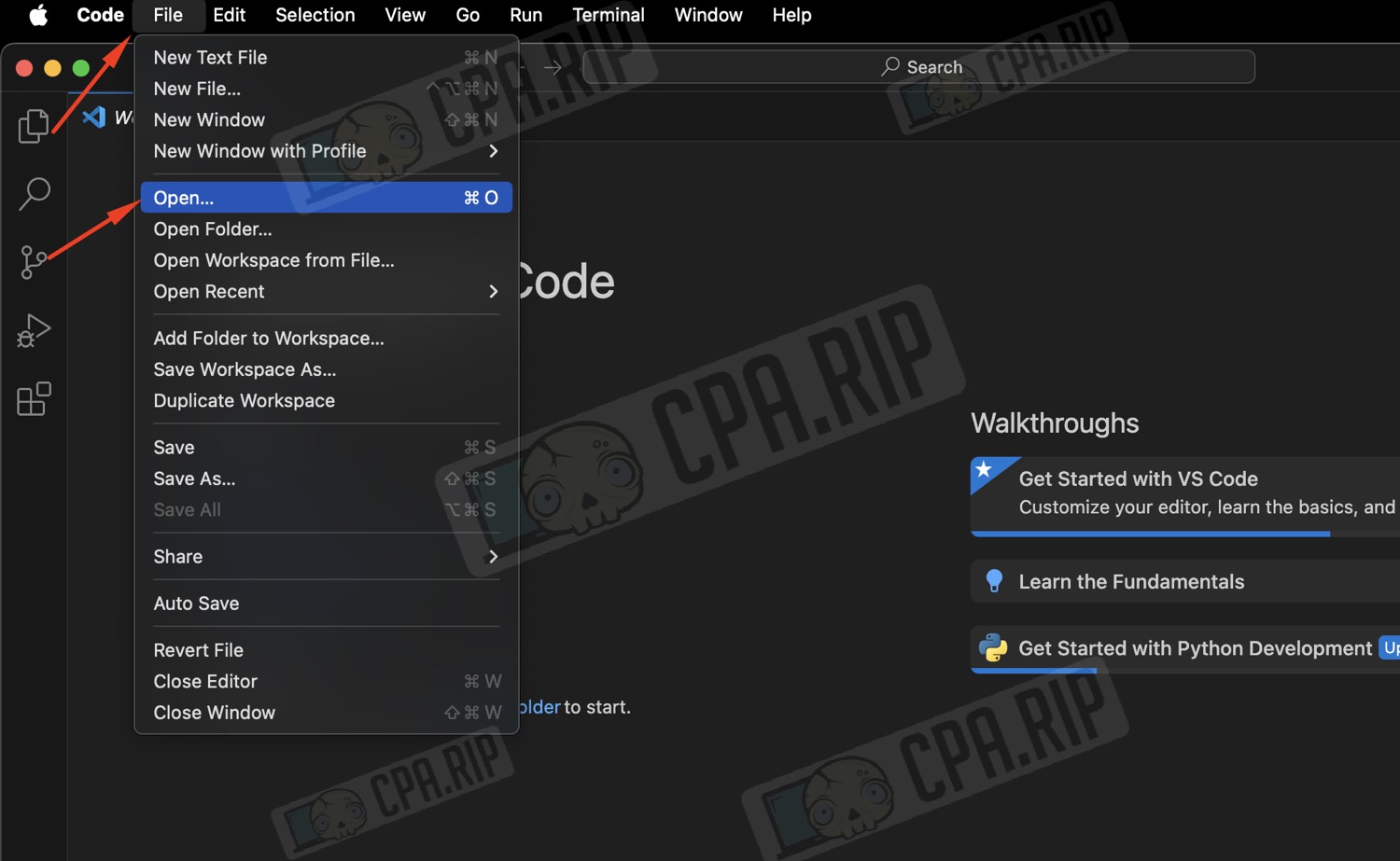
Task: Select New Window in File menu
Action: point(326,119)
